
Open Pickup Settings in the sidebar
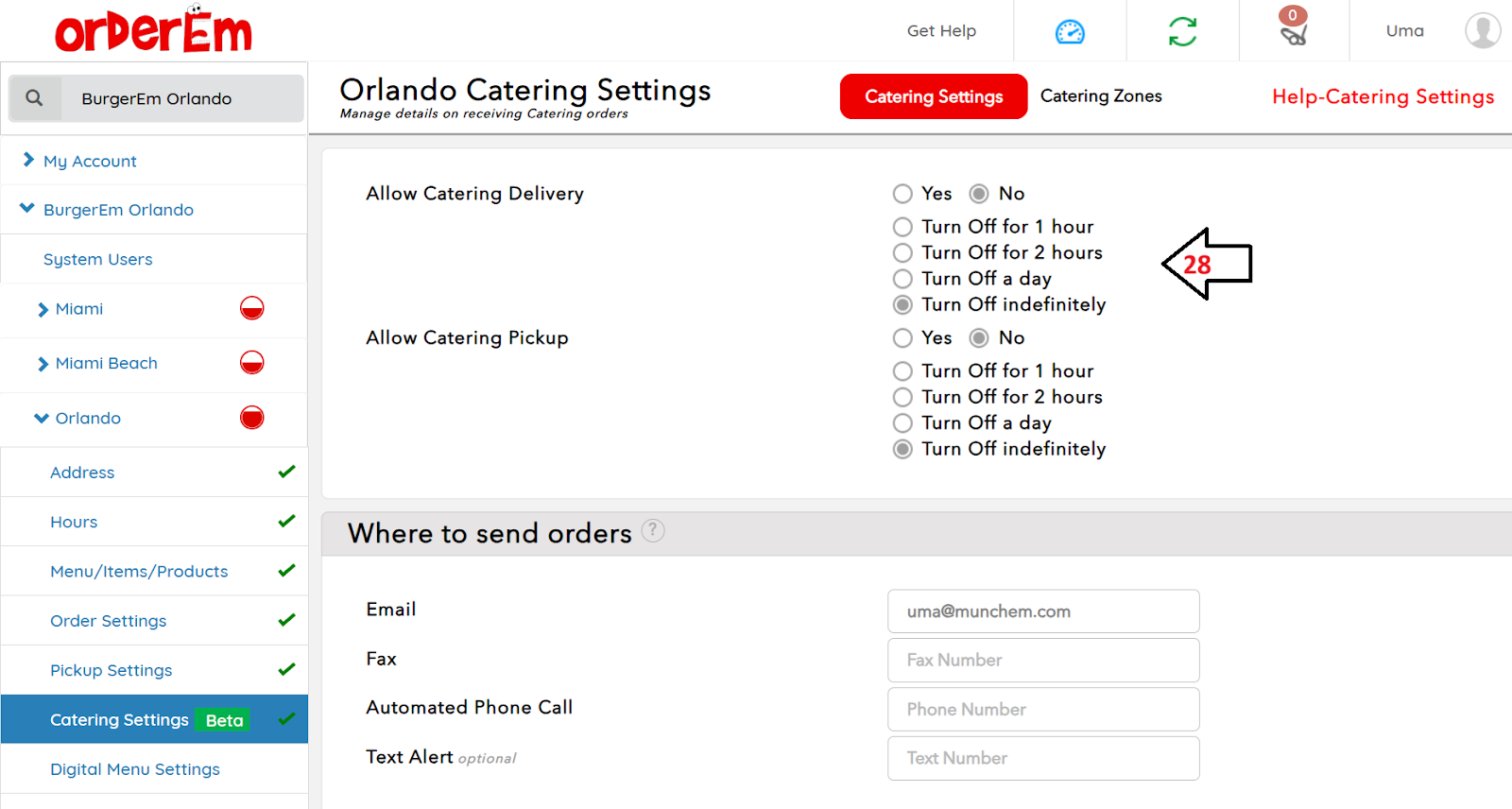(x=112, y=670)
